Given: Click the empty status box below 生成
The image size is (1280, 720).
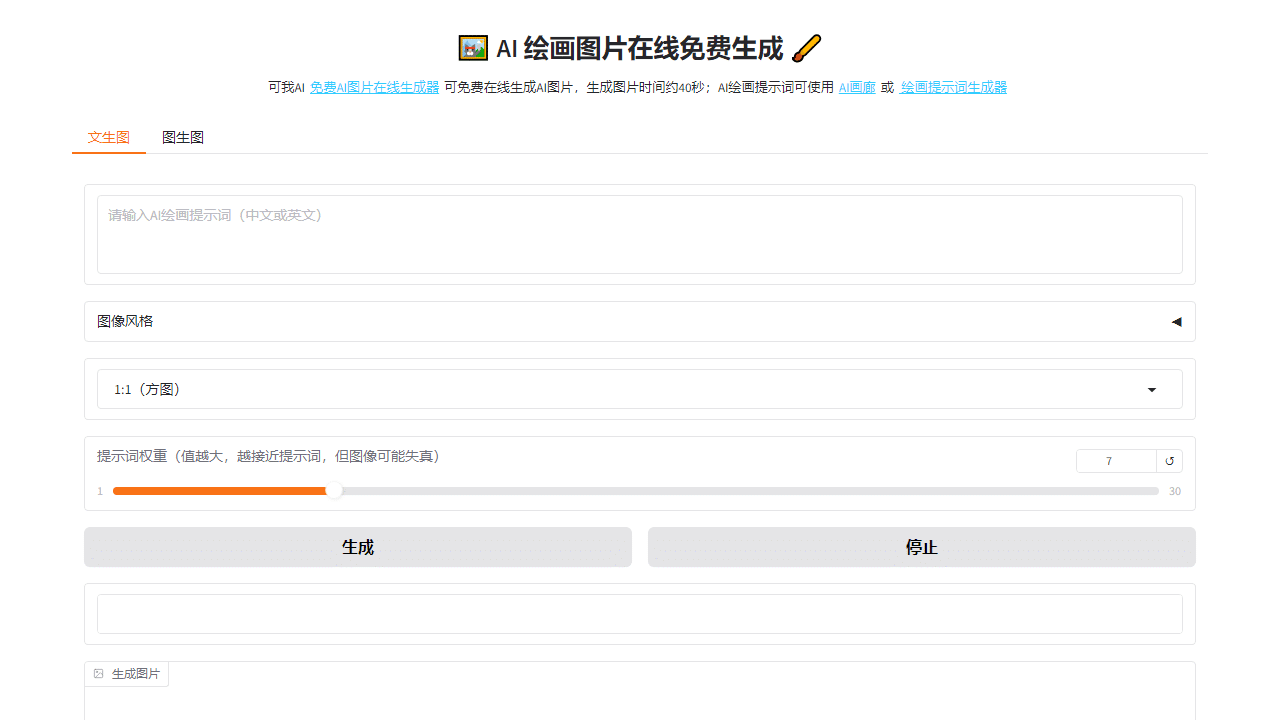Looking at the screenshot, I should pyautogui.click(x=640, y=614).
